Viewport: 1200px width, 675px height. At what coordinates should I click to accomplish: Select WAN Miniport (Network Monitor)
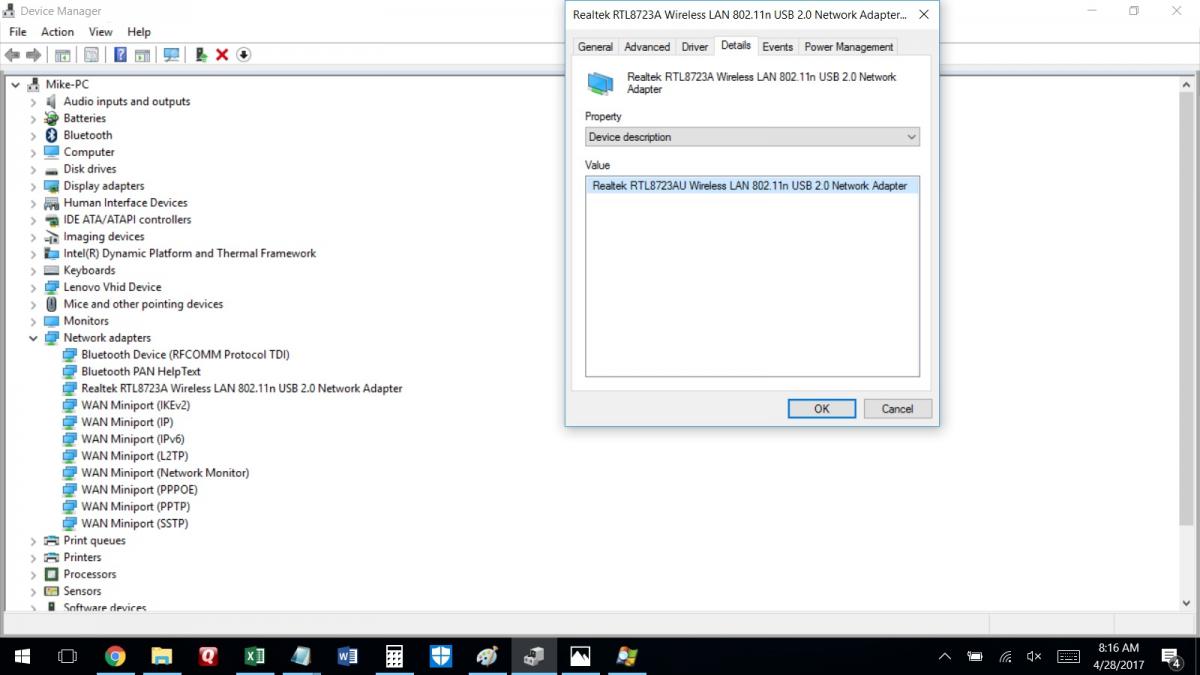tap(165, 473)
